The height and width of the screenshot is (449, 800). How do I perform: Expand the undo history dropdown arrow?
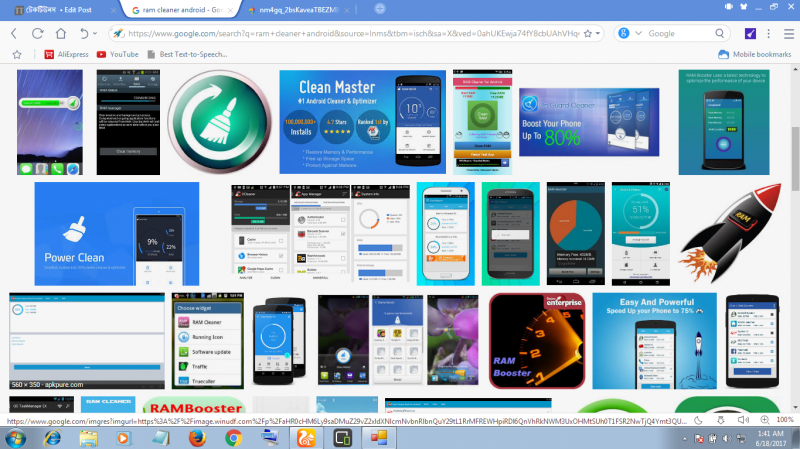(x=95, y=34)
